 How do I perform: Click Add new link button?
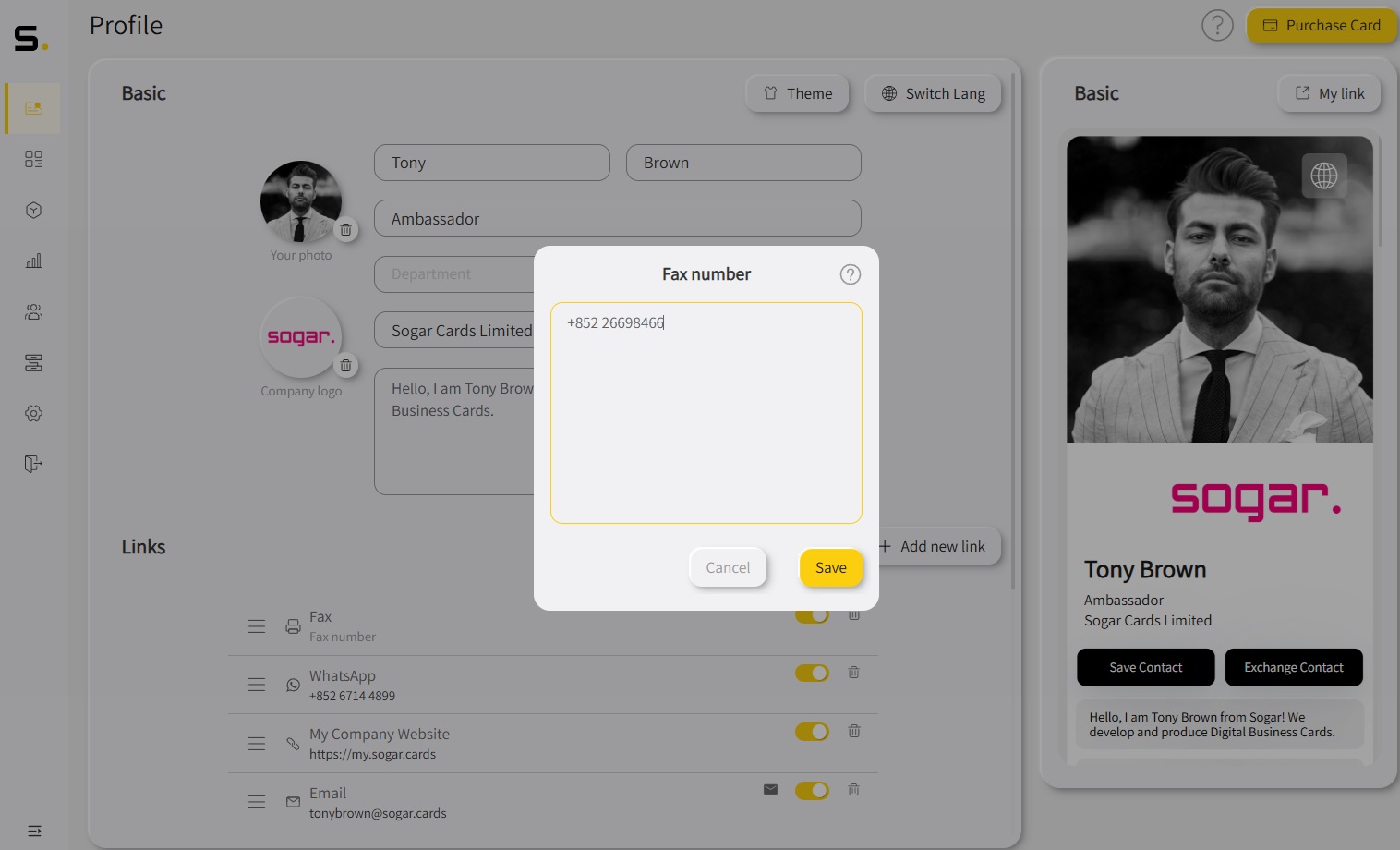click(x=935, y=546)
